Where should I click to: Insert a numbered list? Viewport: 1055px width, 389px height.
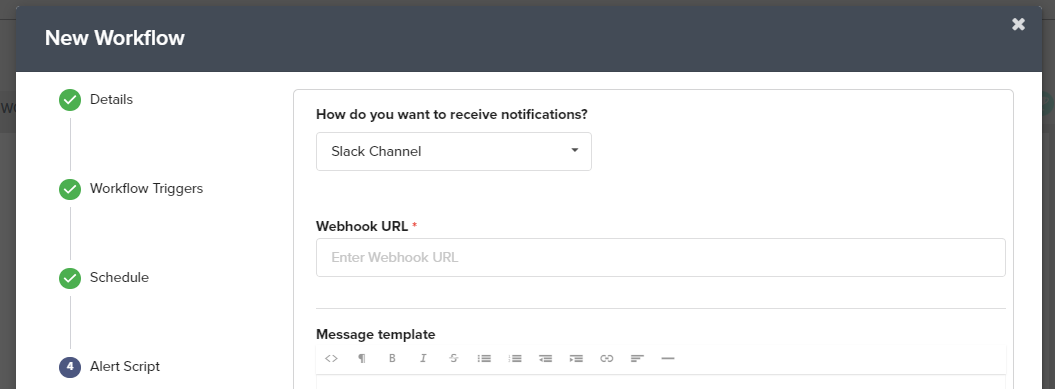coord(515,358)
